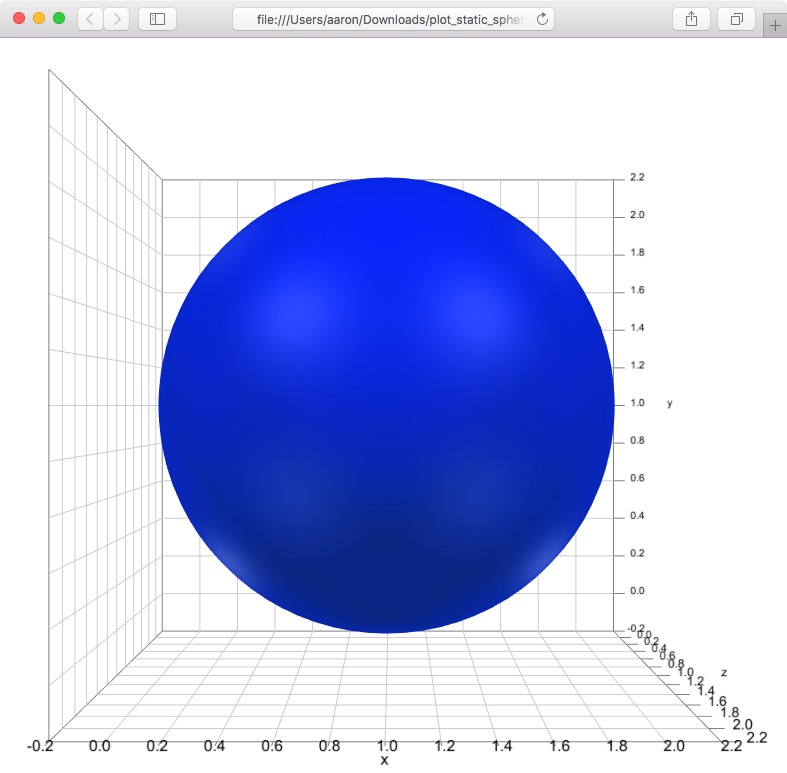
Task: Close the Safari window with red button
Action: pos(19,19)
